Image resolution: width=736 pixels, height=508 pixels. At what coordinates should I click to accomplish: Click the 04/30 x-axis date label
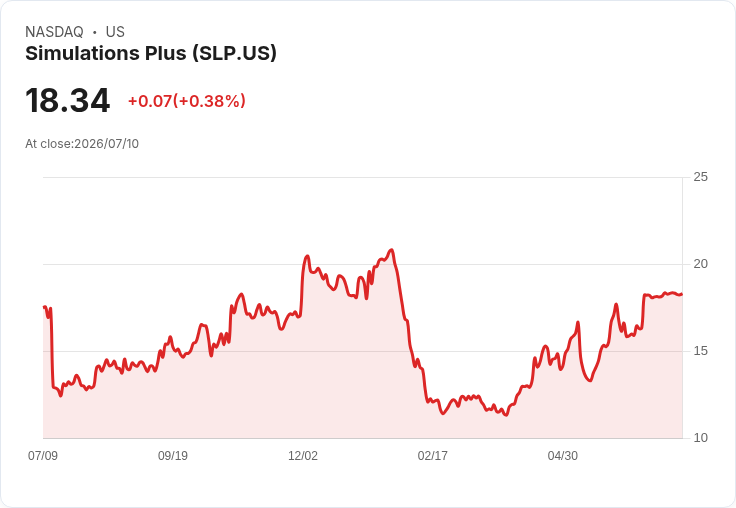[x=562, y=455]
